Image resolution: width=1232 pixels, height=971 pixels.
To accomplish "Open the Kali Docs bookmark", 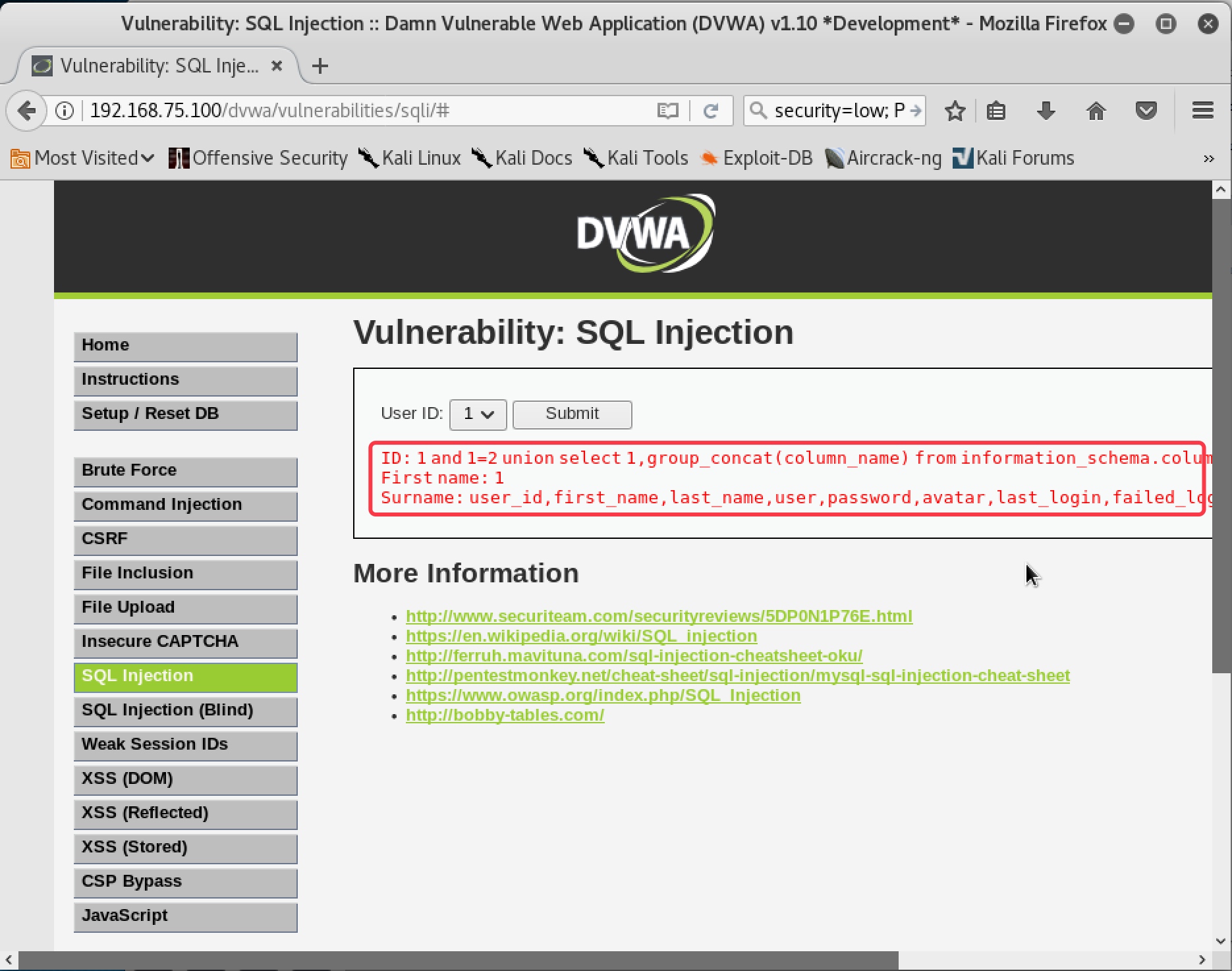I will coord(522,158).
